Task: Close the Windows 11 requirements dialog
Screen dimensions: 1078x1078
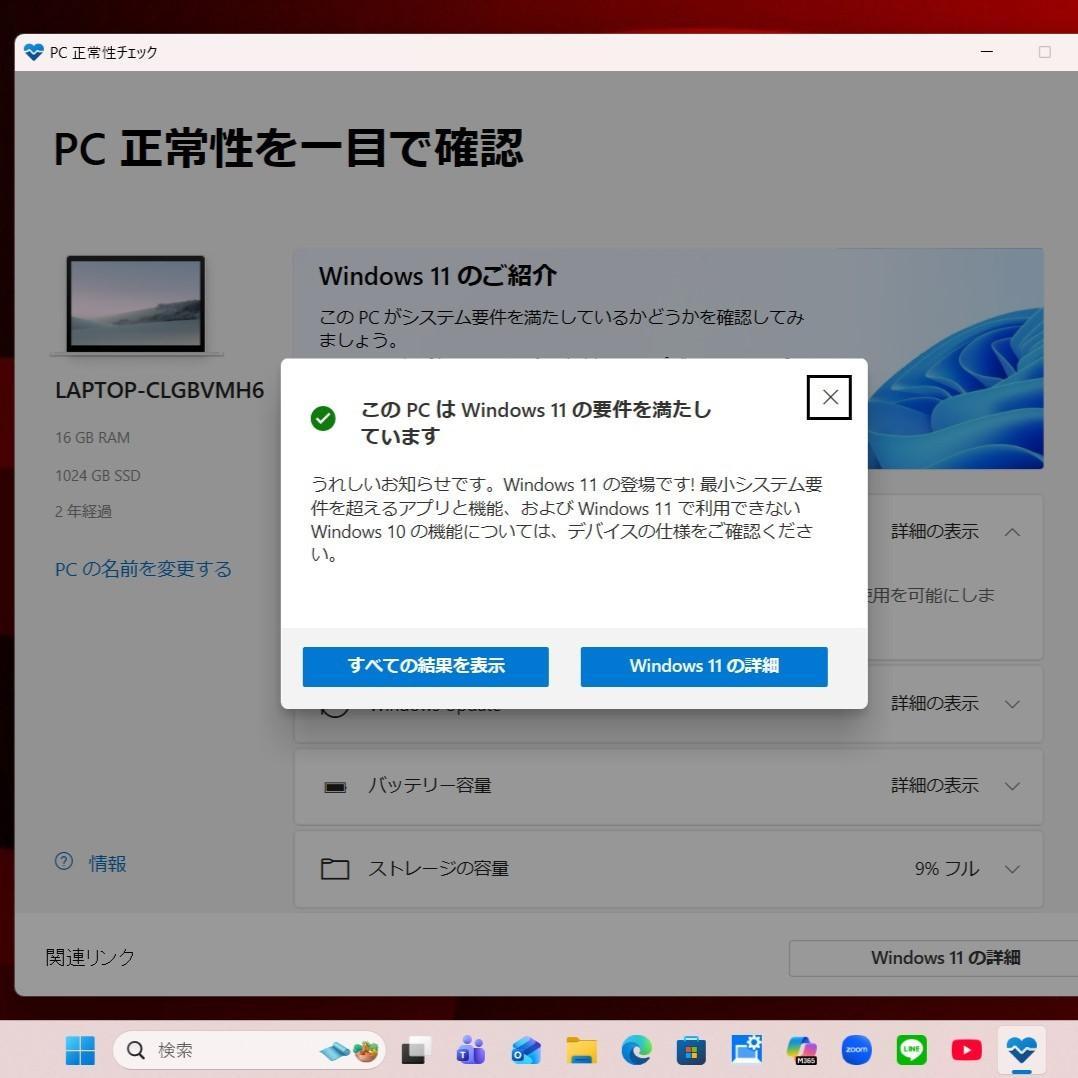Action: pos(829,397)
